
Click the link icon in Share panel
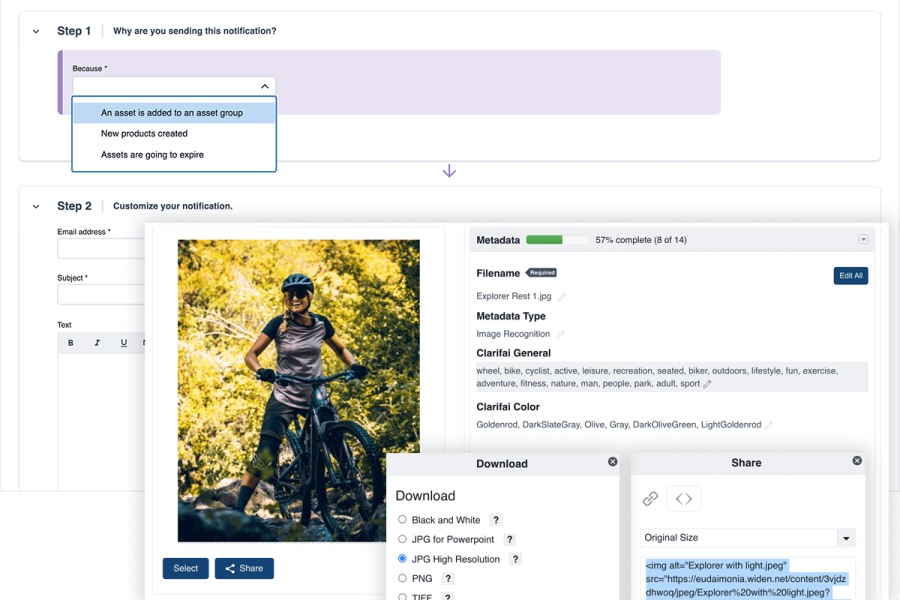[650, 498]
